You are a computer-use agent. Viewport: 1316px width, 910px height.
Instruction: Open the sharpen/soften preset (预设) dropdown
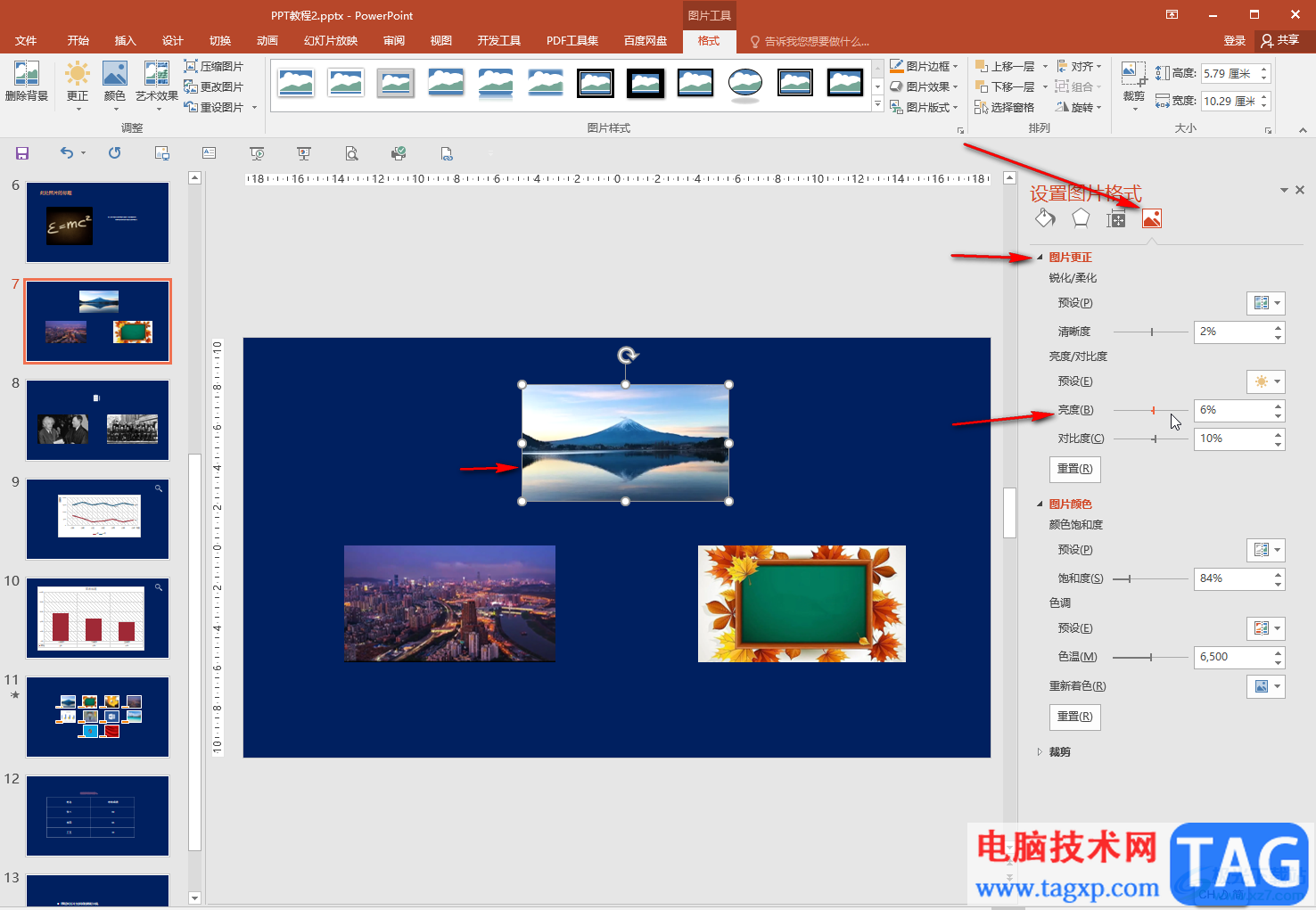[1265, 303]
